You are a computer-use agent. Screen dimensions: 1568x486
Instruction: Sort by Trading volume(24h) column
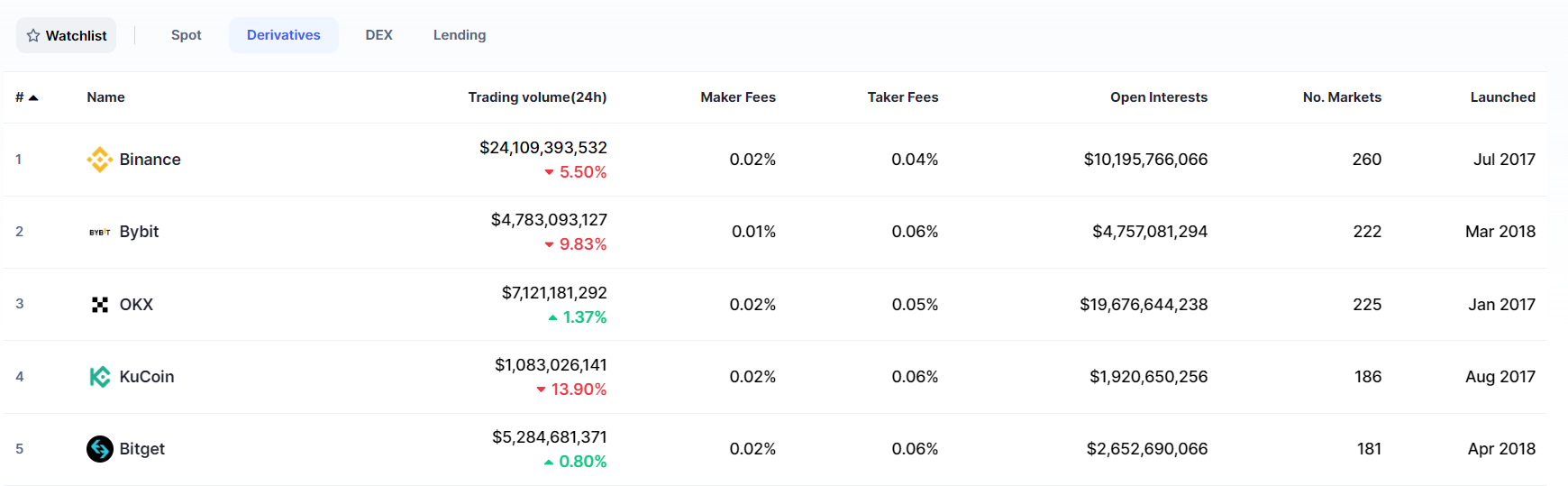(x=537, y=97)
